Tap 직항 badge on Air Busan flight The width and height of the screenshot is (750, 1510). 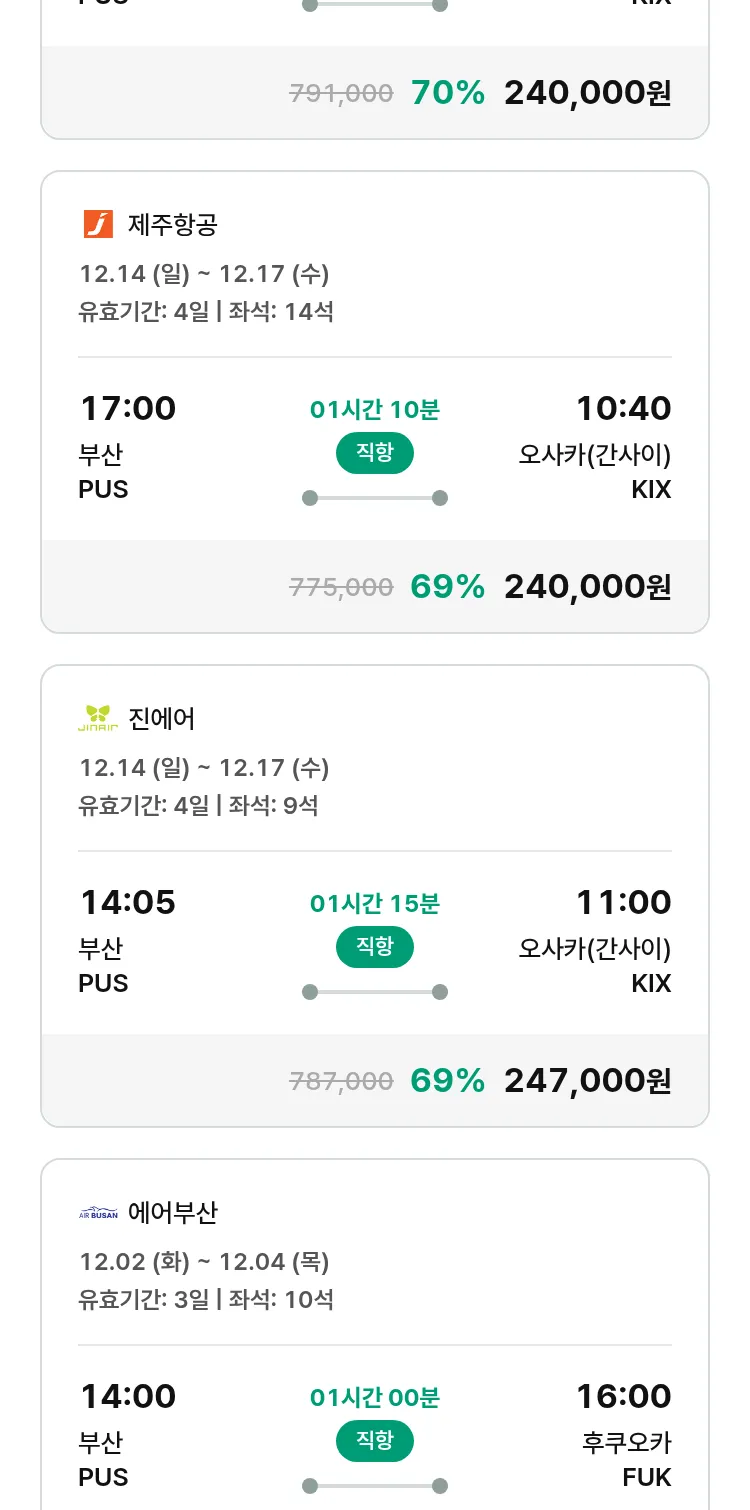click(x=374, y=1441)
